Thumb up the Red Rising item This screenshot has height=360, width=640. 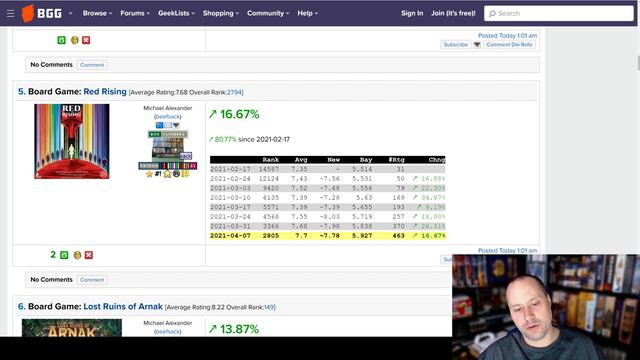[64, 255]
